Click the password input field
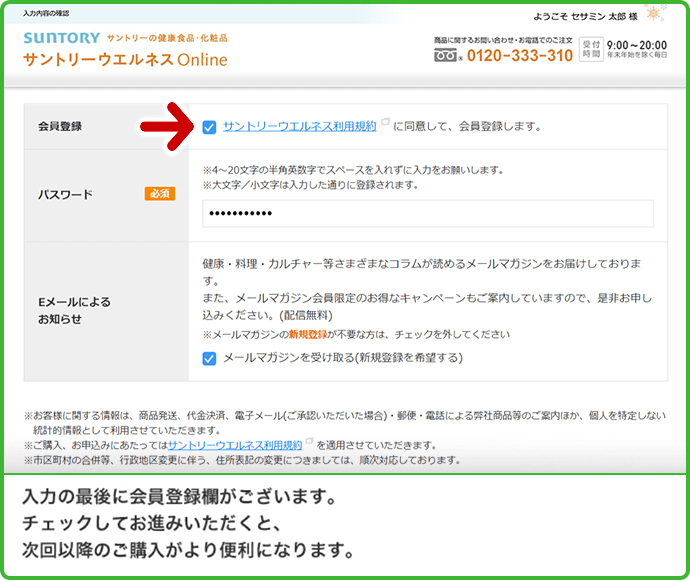 428,213
